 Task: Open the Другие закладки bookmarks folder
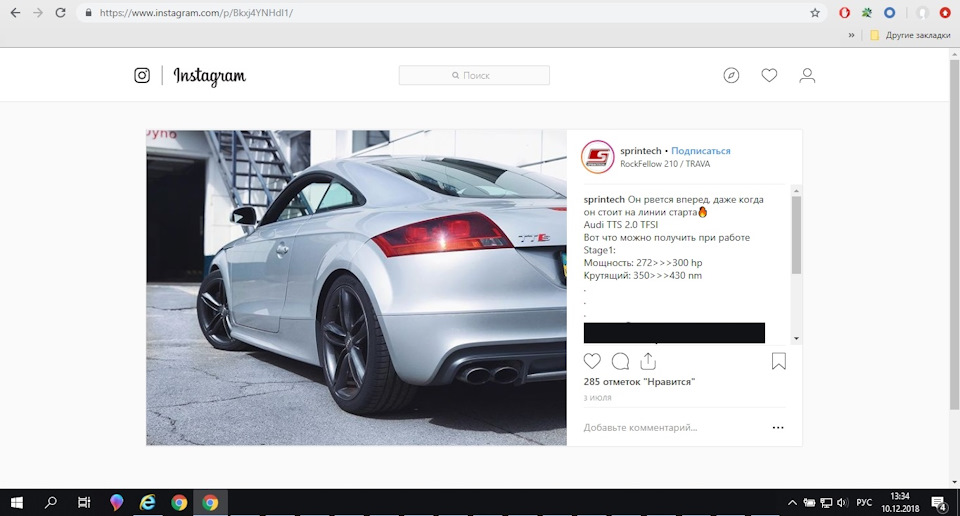[x=910, y=36]
